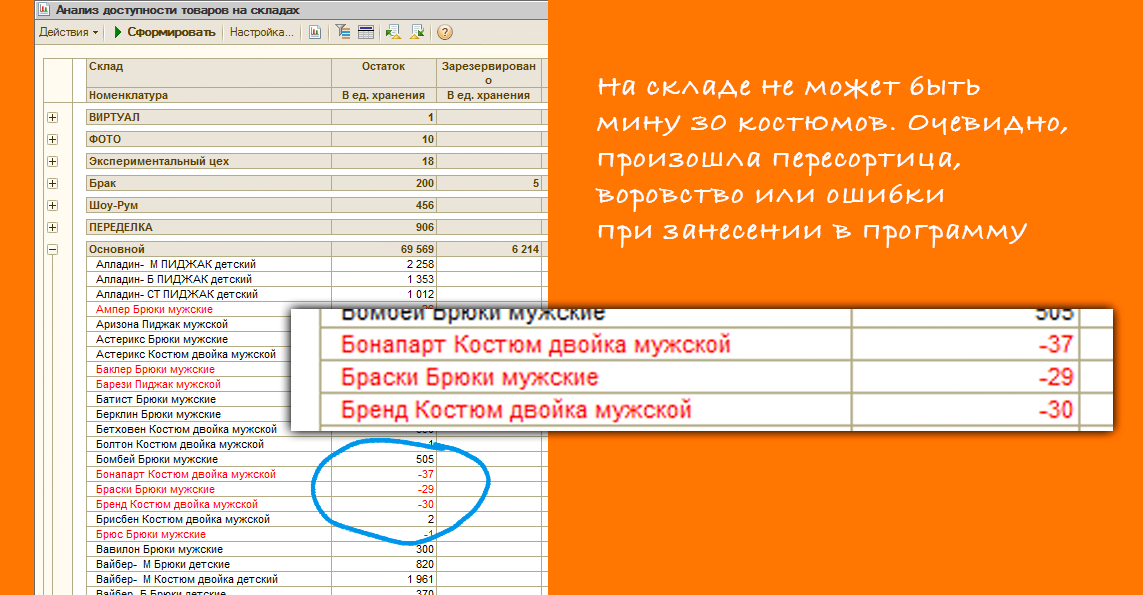Click the new report chart icon
1143x595 pixels.
tap(315, 32)
